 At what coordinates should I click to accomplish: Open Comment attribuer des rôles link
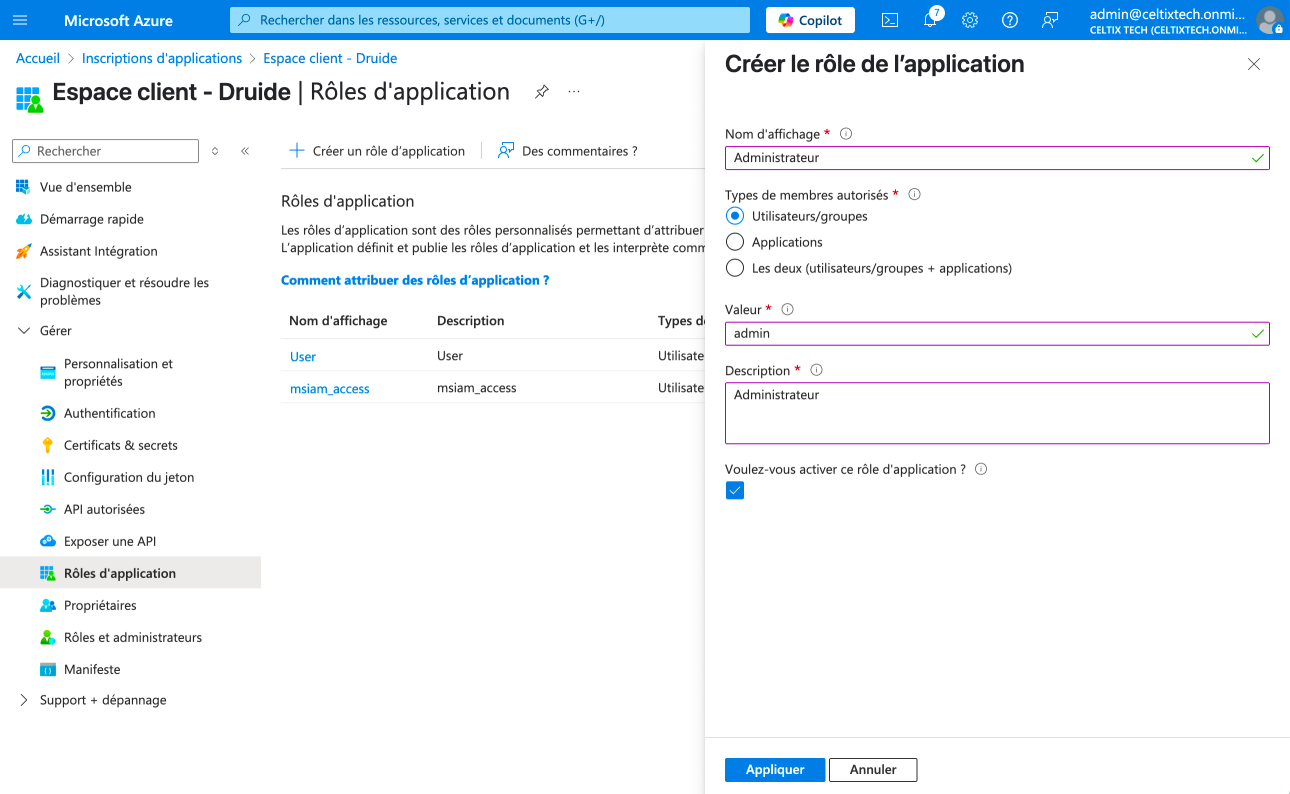(415, 280)
